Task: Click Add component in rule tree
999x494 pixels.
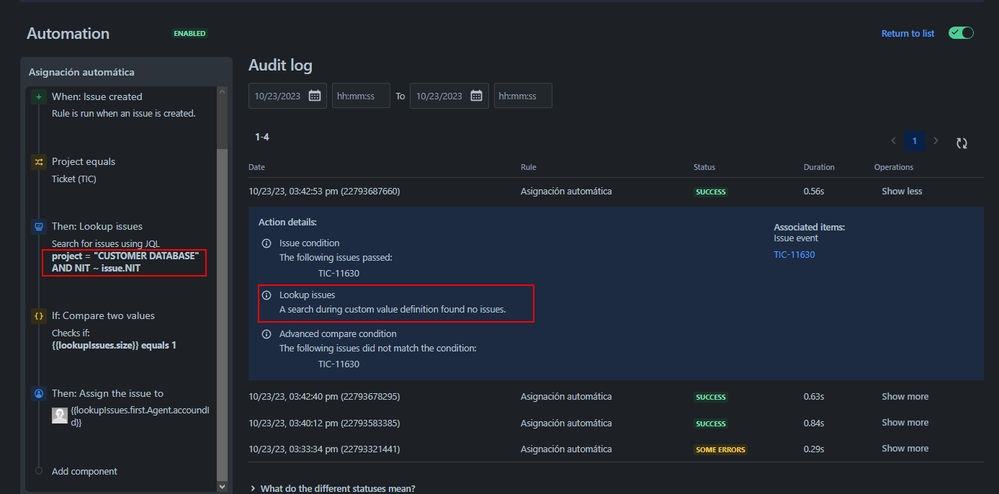Action: (84, 471)
